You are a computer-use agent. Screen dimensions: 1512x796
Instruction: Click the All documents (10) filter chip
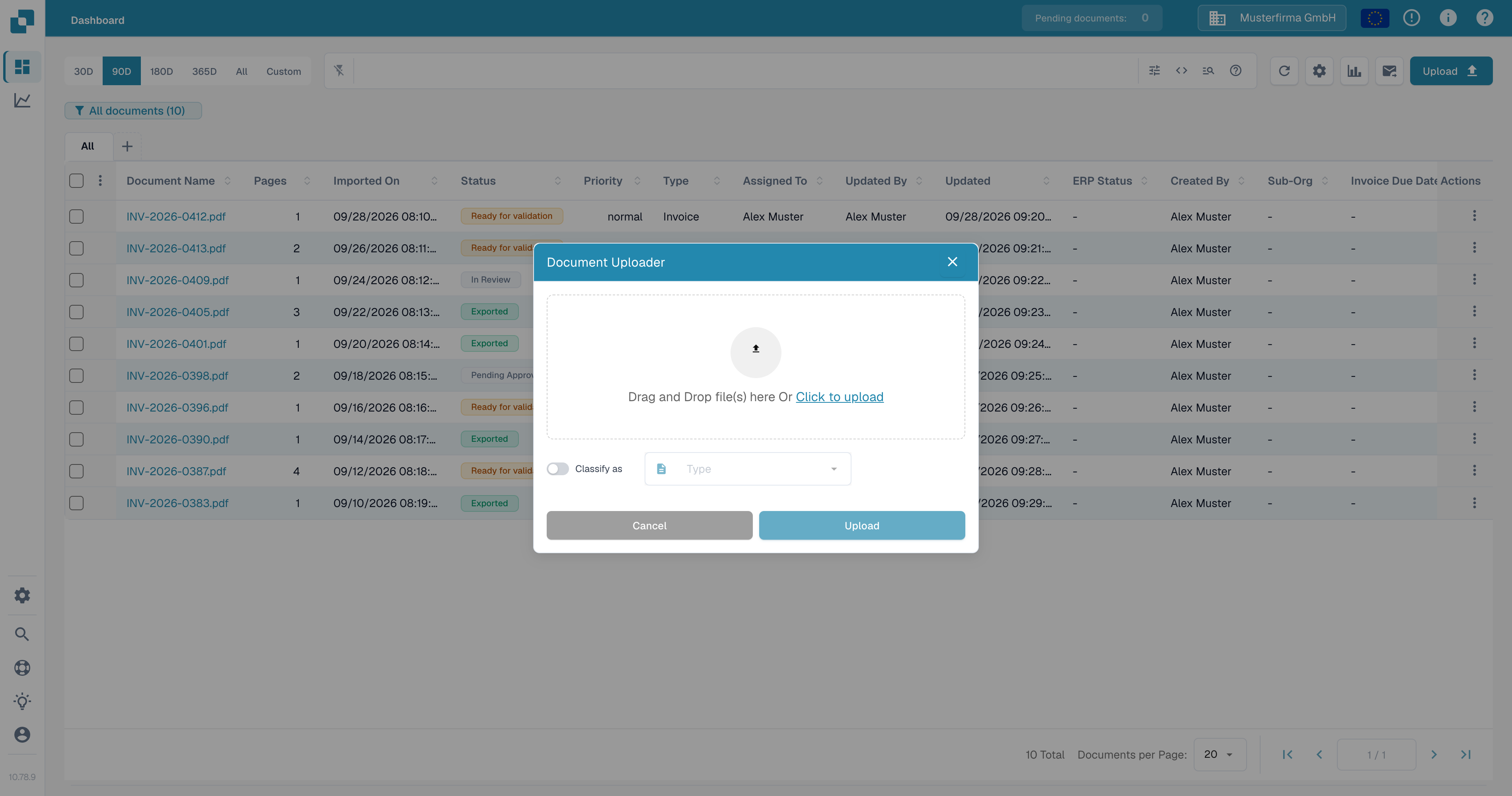[133, 111]
